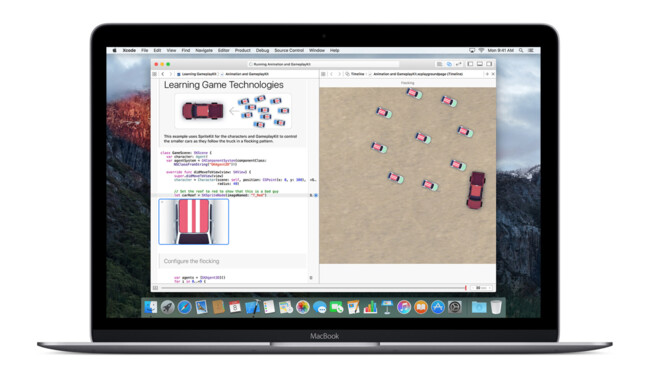
Task: Open the Learning GameplayKit breadcrumb menu
Action: (x=197, y=74)
